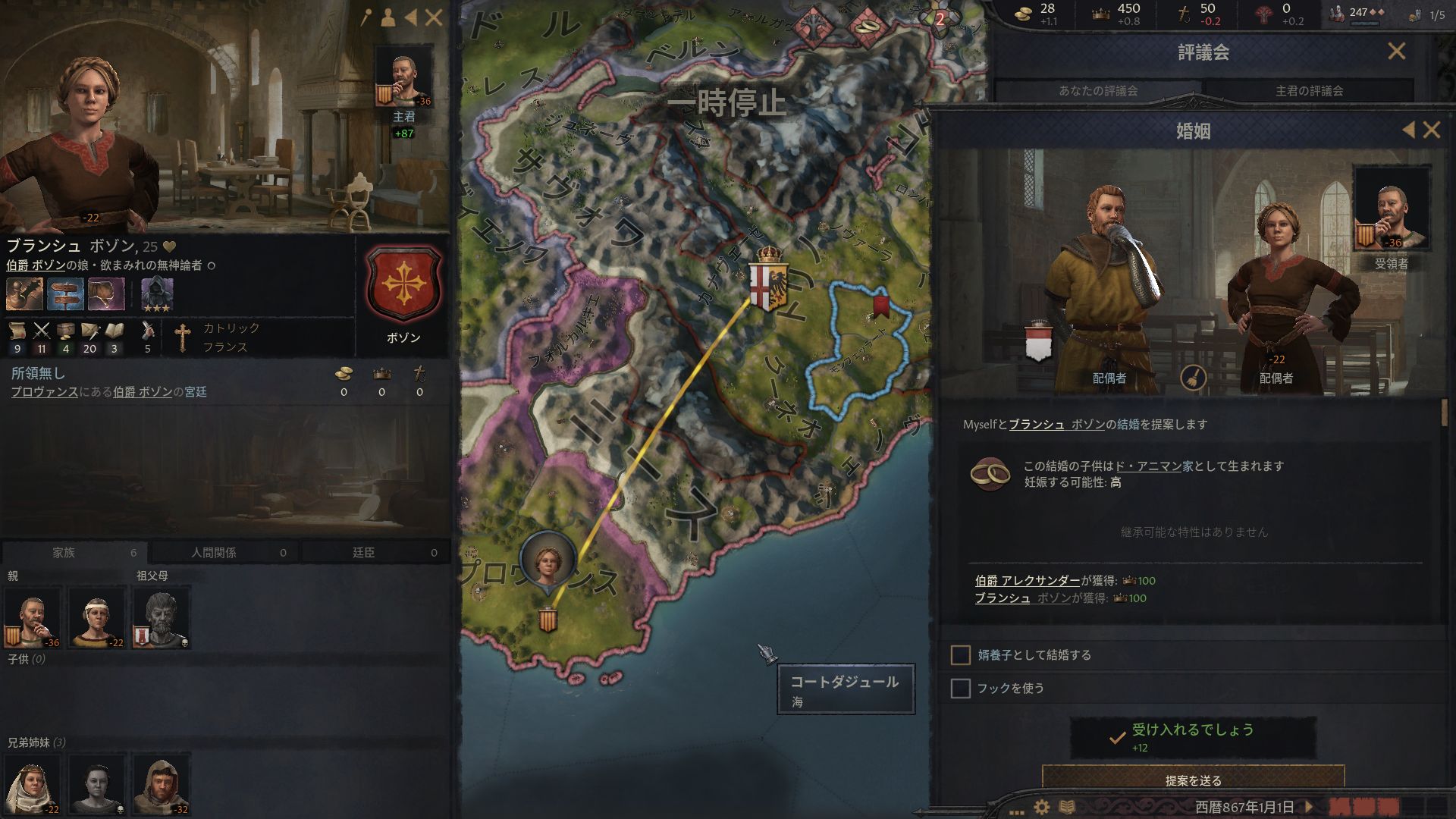This screenshot has width=1456, height=819.
Task: Go back with the marriage panel arrow
Action: (x=1408, y=130)
